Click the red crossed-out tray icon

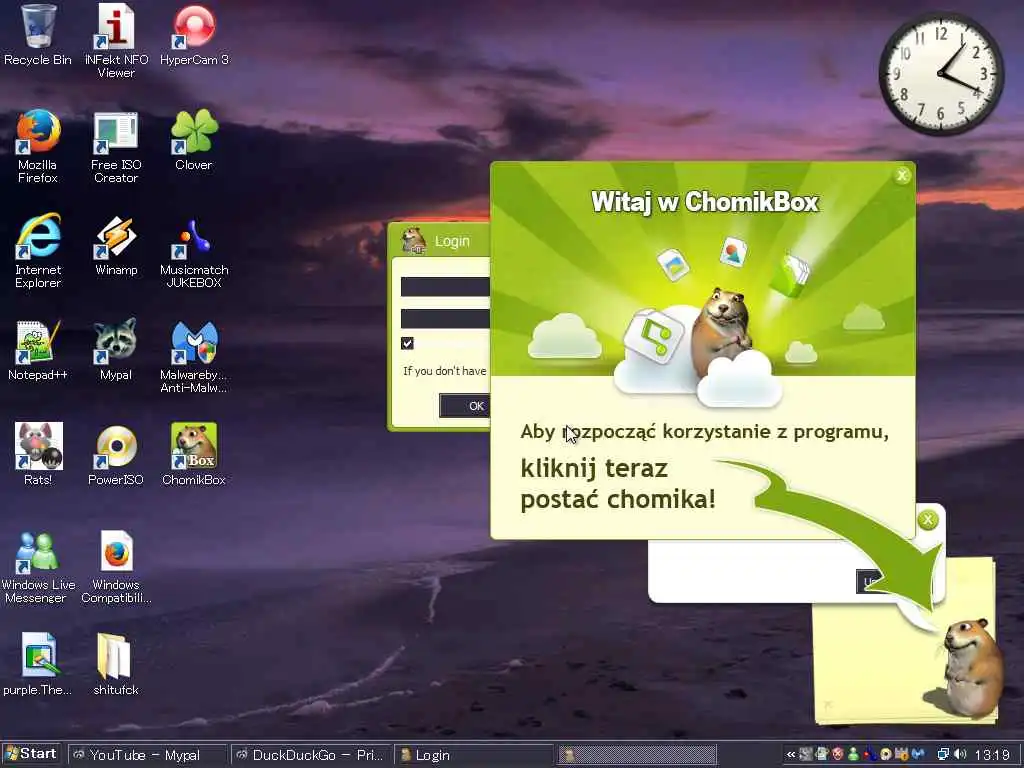click(x=838, y=754)
